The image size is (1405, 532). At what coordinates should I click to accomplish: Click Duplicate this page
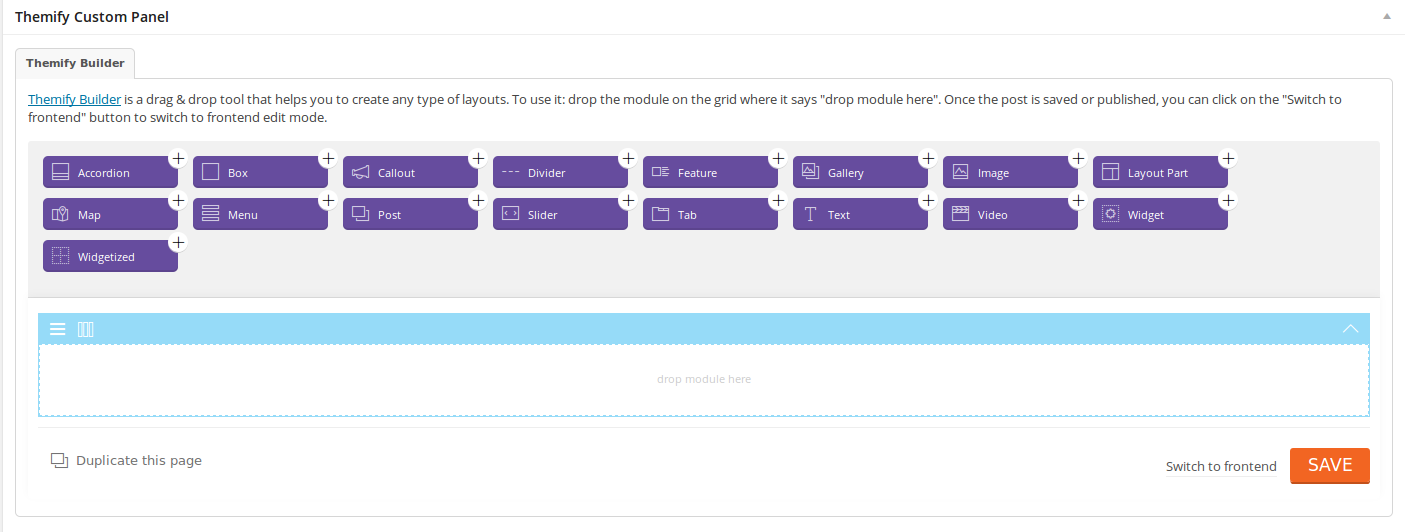127,461
